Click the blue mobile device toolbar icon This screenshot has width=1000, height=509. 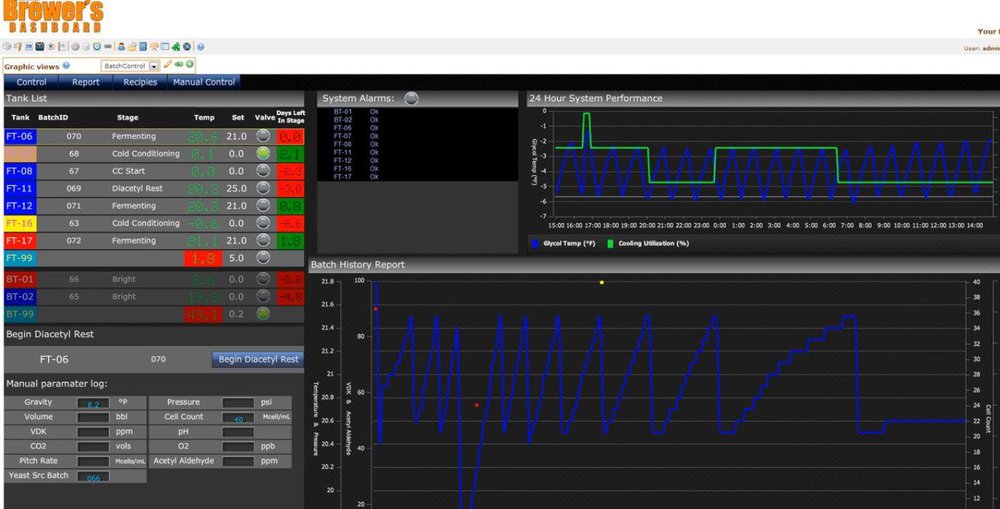pos(143,47)
